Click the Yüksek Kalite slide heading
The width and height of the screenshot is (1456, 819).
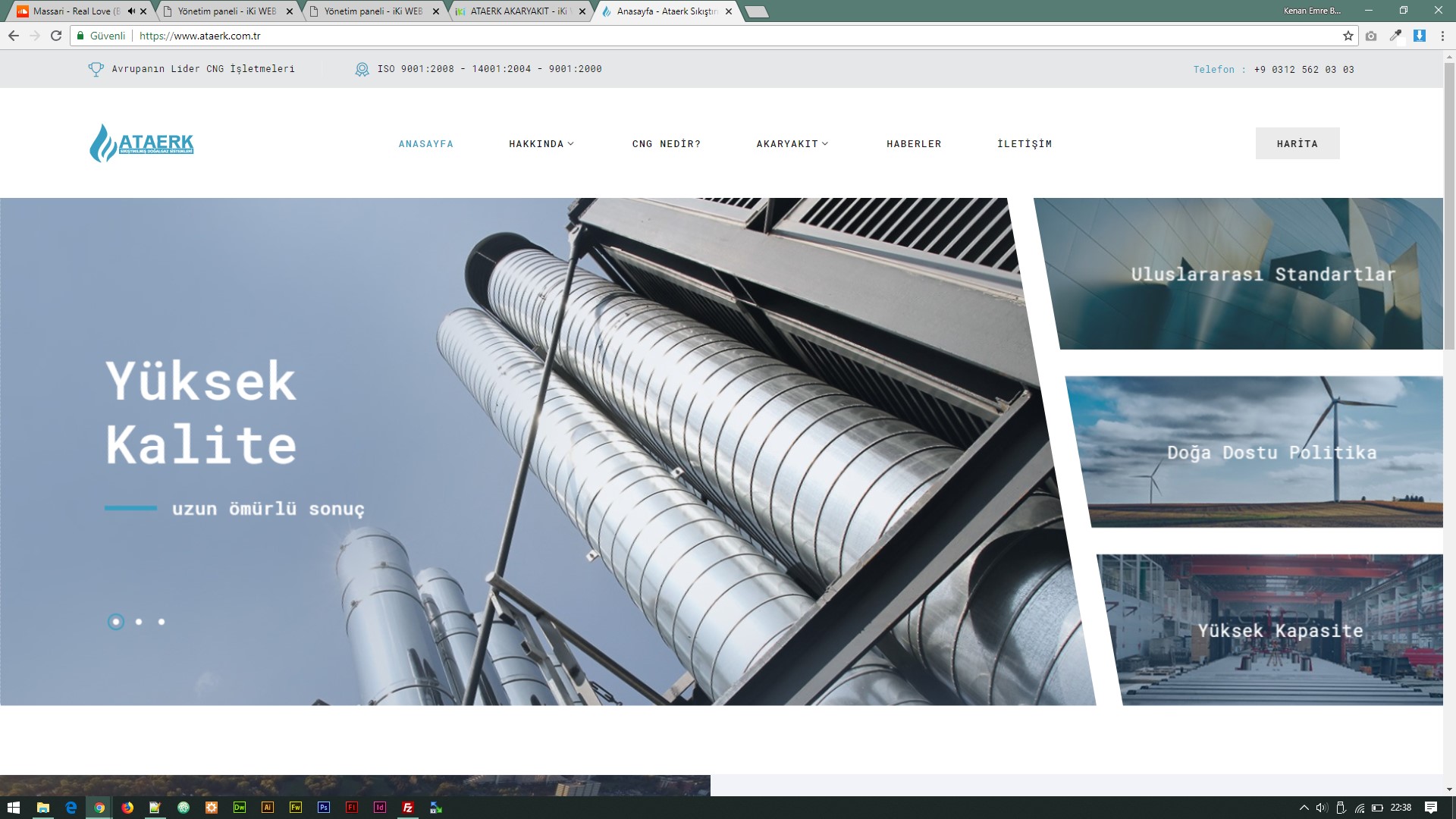point(201,413)
